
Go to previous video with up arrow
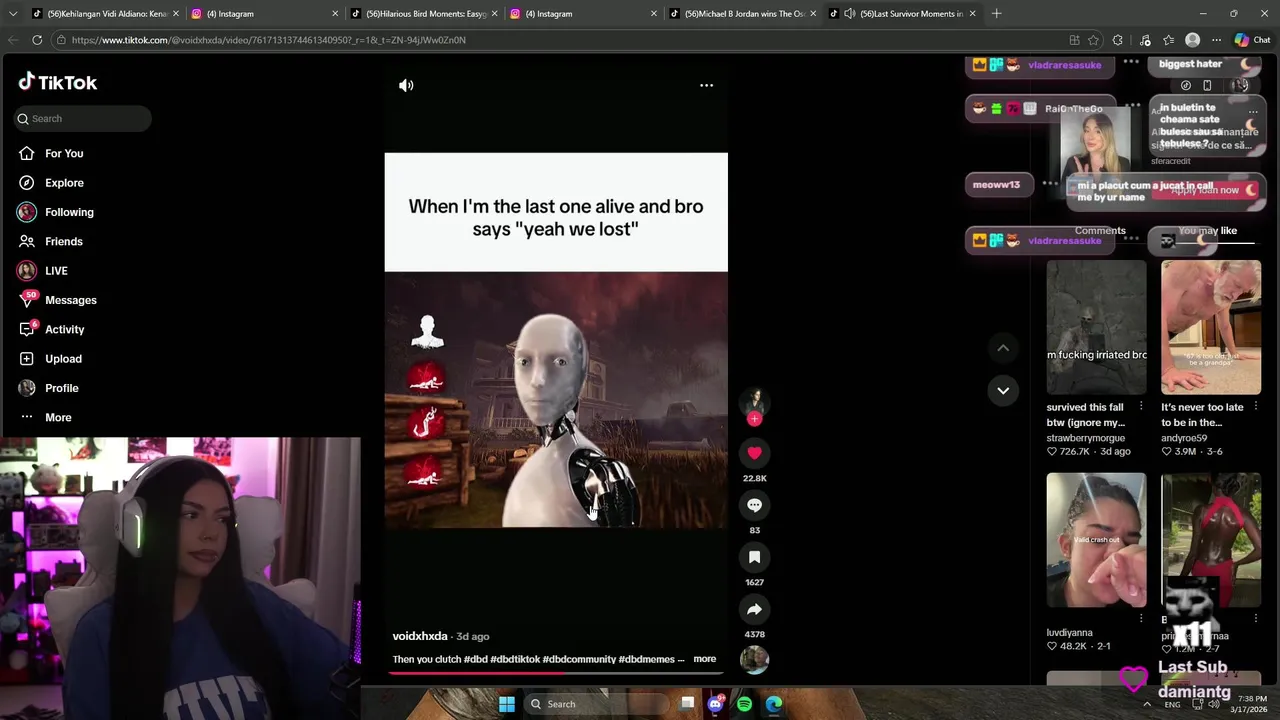click(x=1003, y=348)
